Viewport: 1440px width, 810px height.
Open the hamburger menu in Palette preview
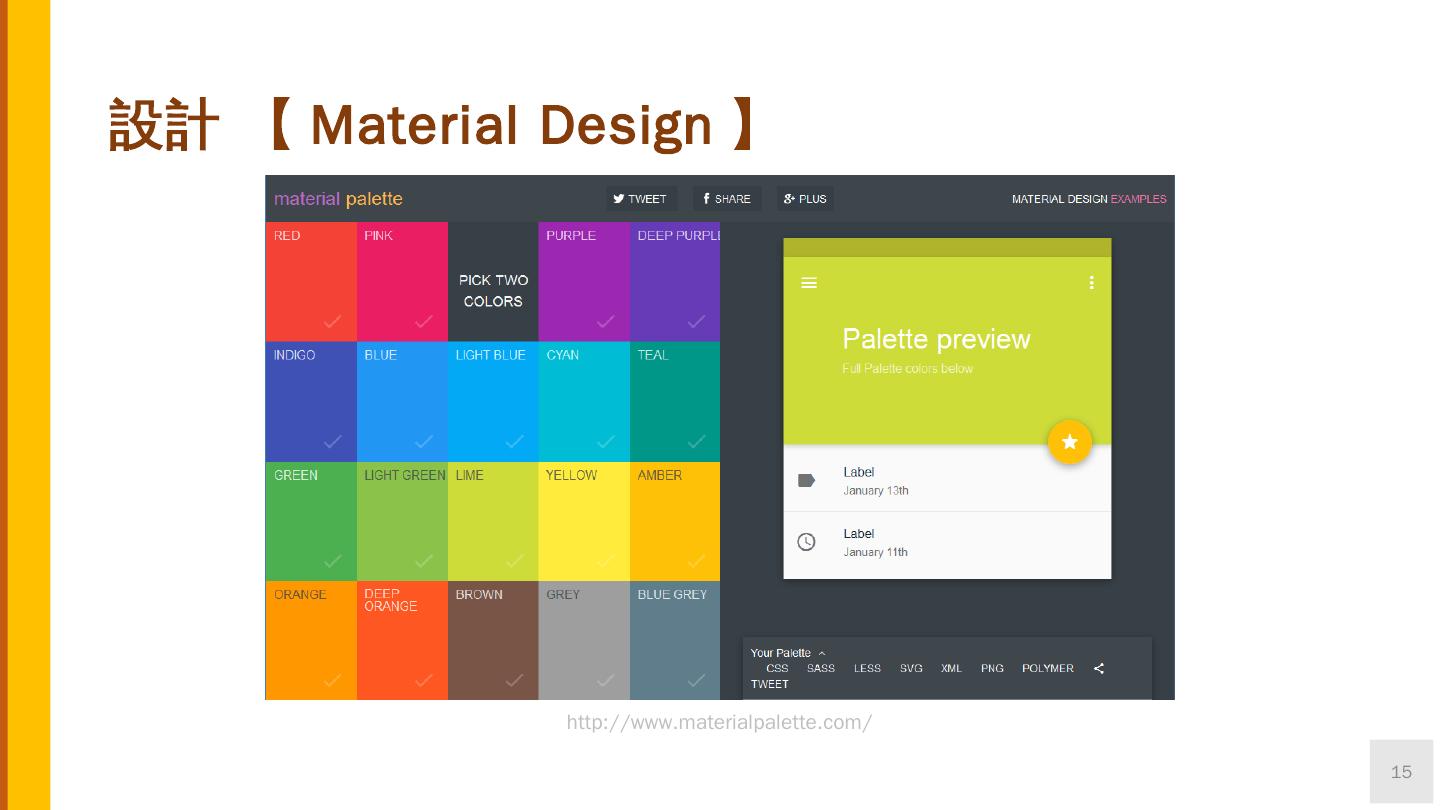809,283
